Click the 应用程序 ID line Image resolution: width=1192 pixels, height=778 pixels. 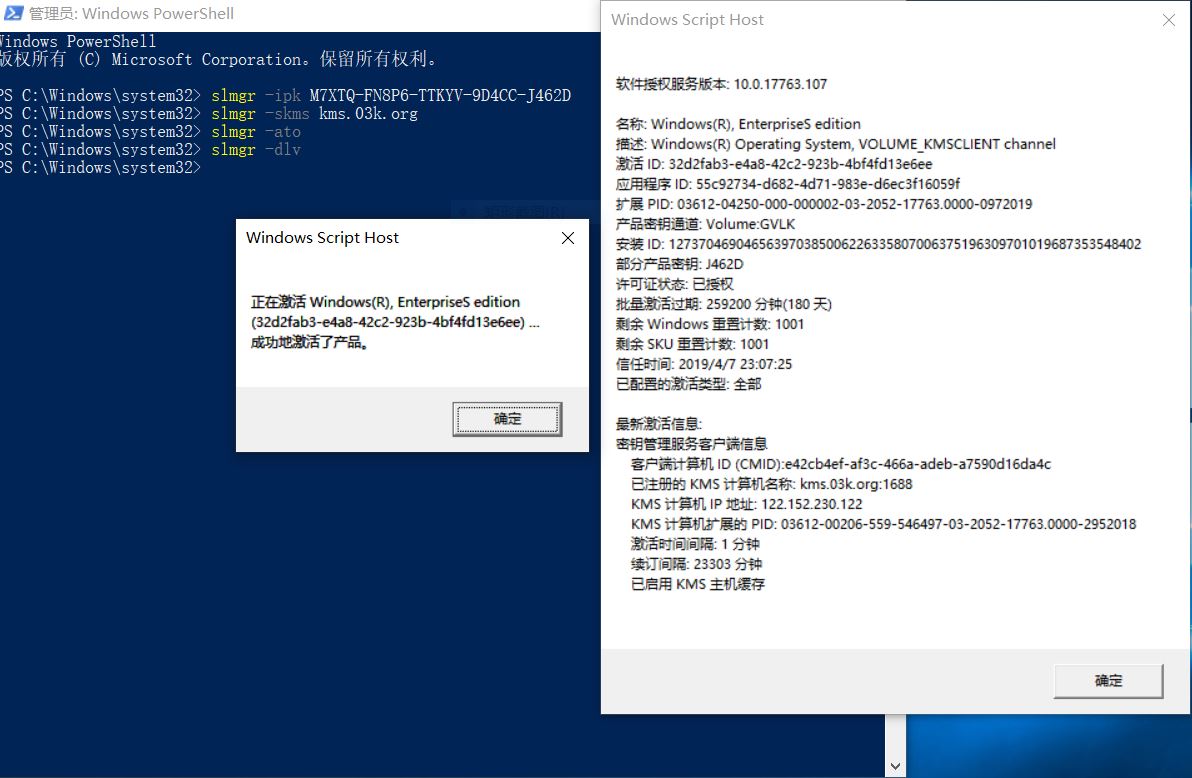(788, 184)
